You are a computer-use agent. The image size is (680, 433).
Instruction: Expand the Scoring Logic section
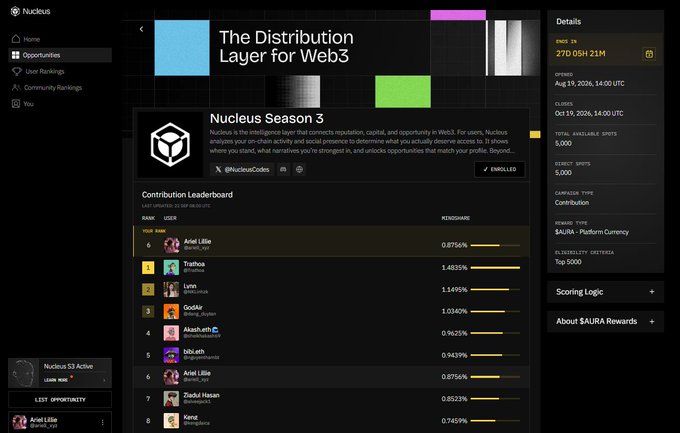605,292
